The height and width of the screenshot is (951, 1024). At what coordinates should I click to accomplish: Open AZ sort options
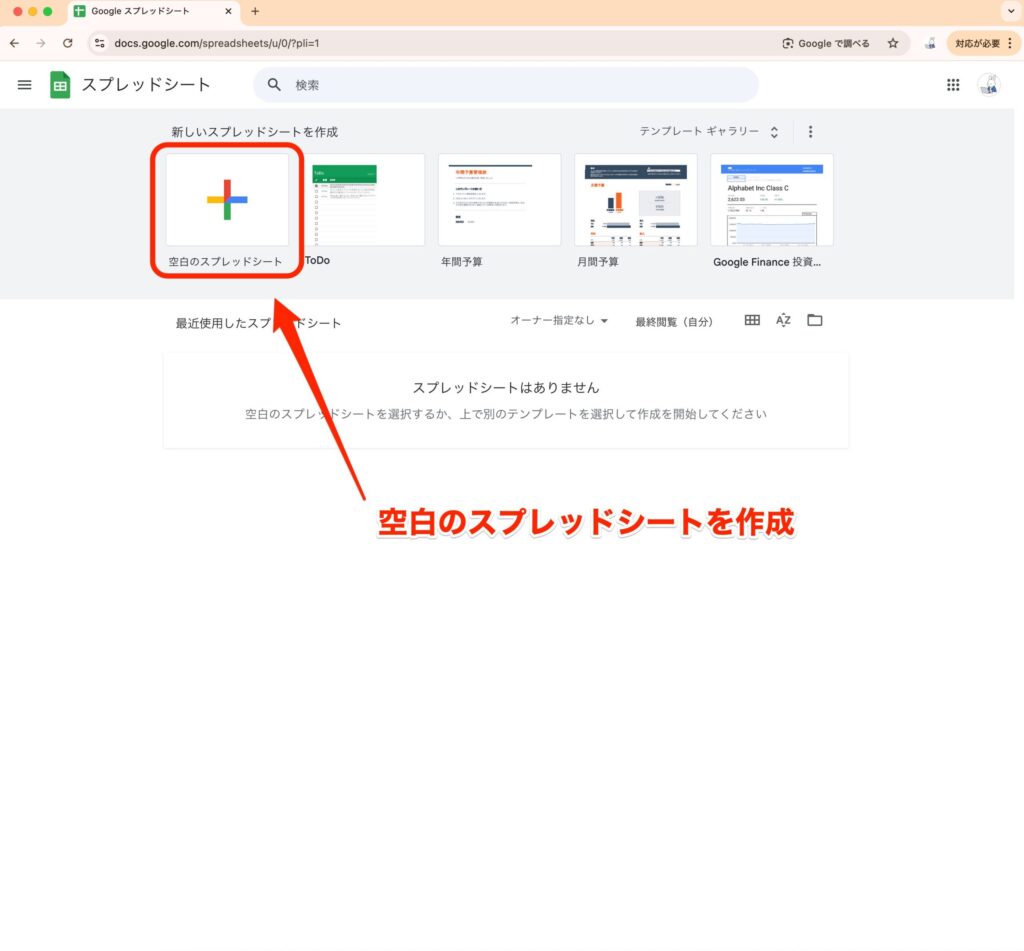tap(783, 320)
